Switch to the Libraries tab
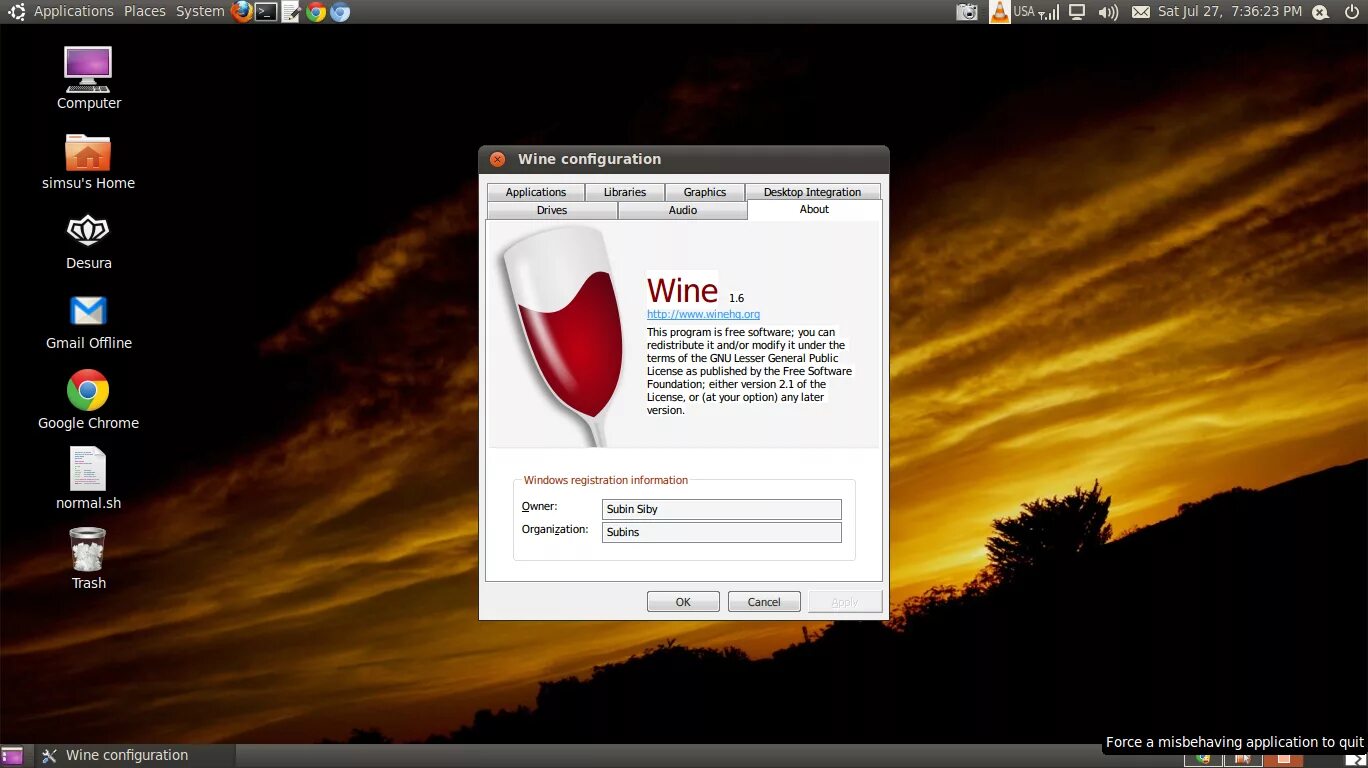Viewport: 1368px width, 768px height. tap(625, 192)
